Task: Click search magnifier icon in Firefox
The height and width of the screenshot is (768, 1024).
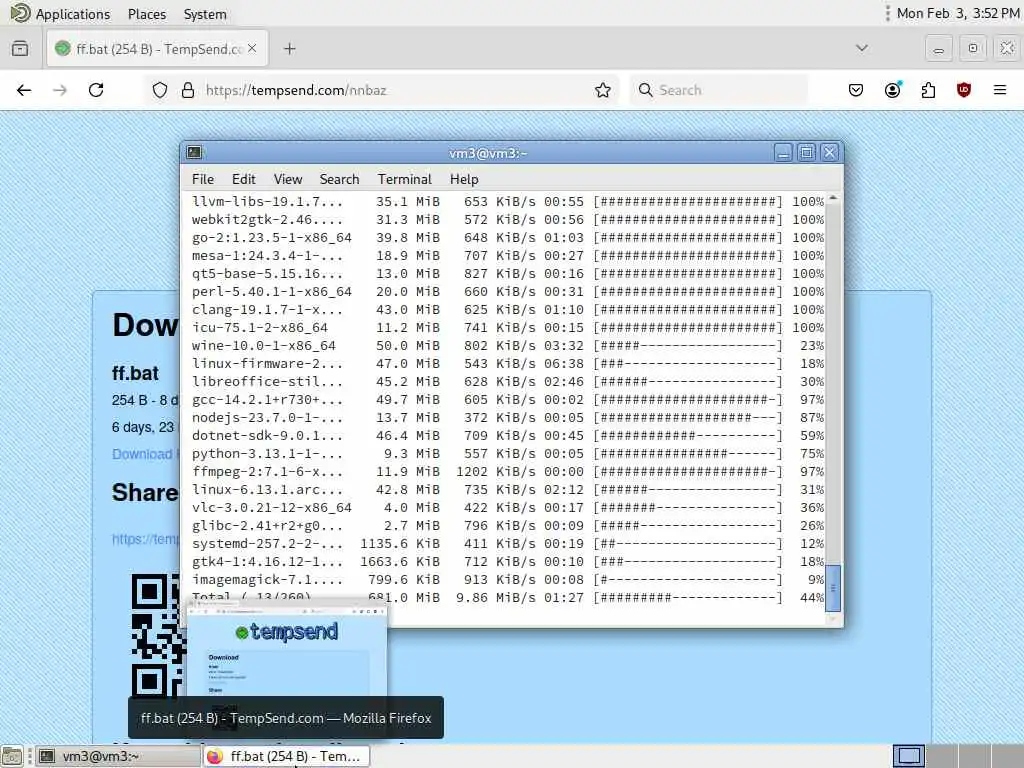Action: coord(645,90)
